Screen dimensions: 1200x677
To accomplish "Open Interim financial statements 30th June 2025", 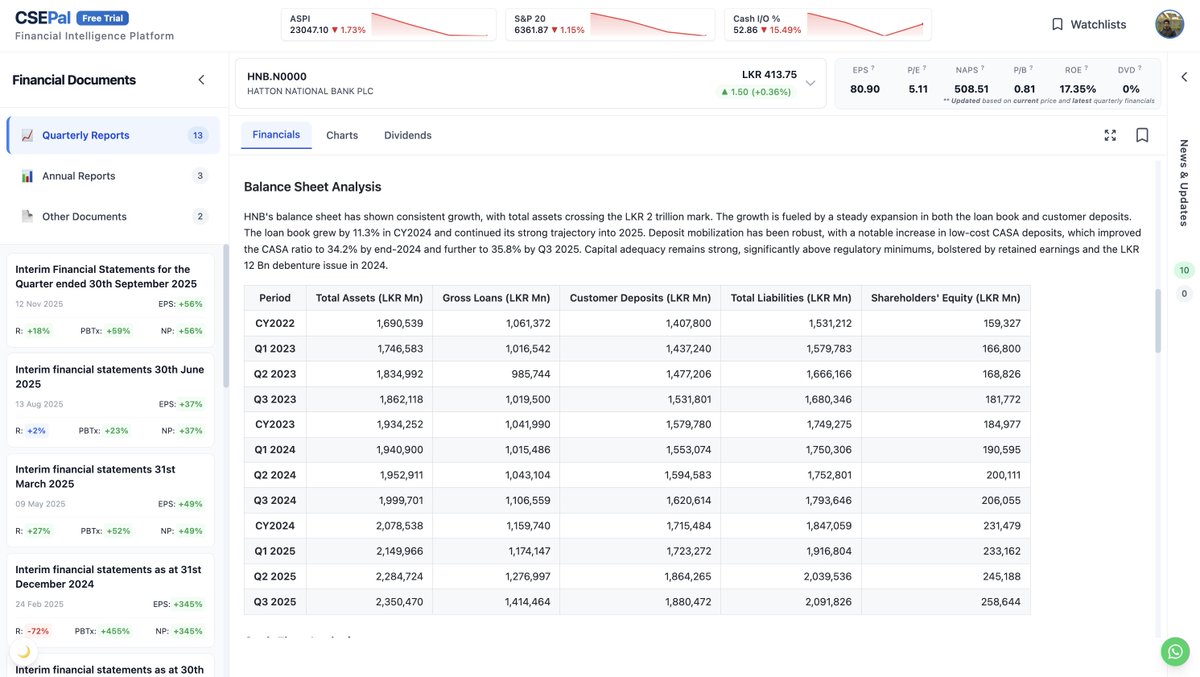I will click(x=110, y=400).
